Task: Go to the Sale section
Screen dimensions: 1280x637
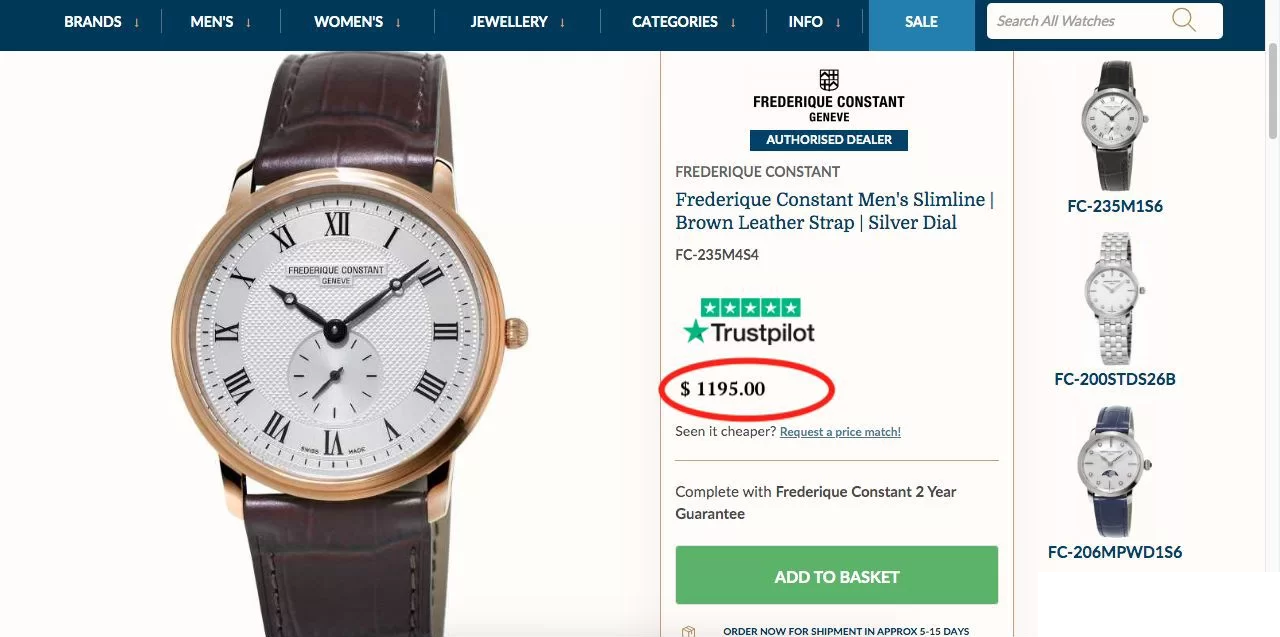Action: tap(921, 21)
